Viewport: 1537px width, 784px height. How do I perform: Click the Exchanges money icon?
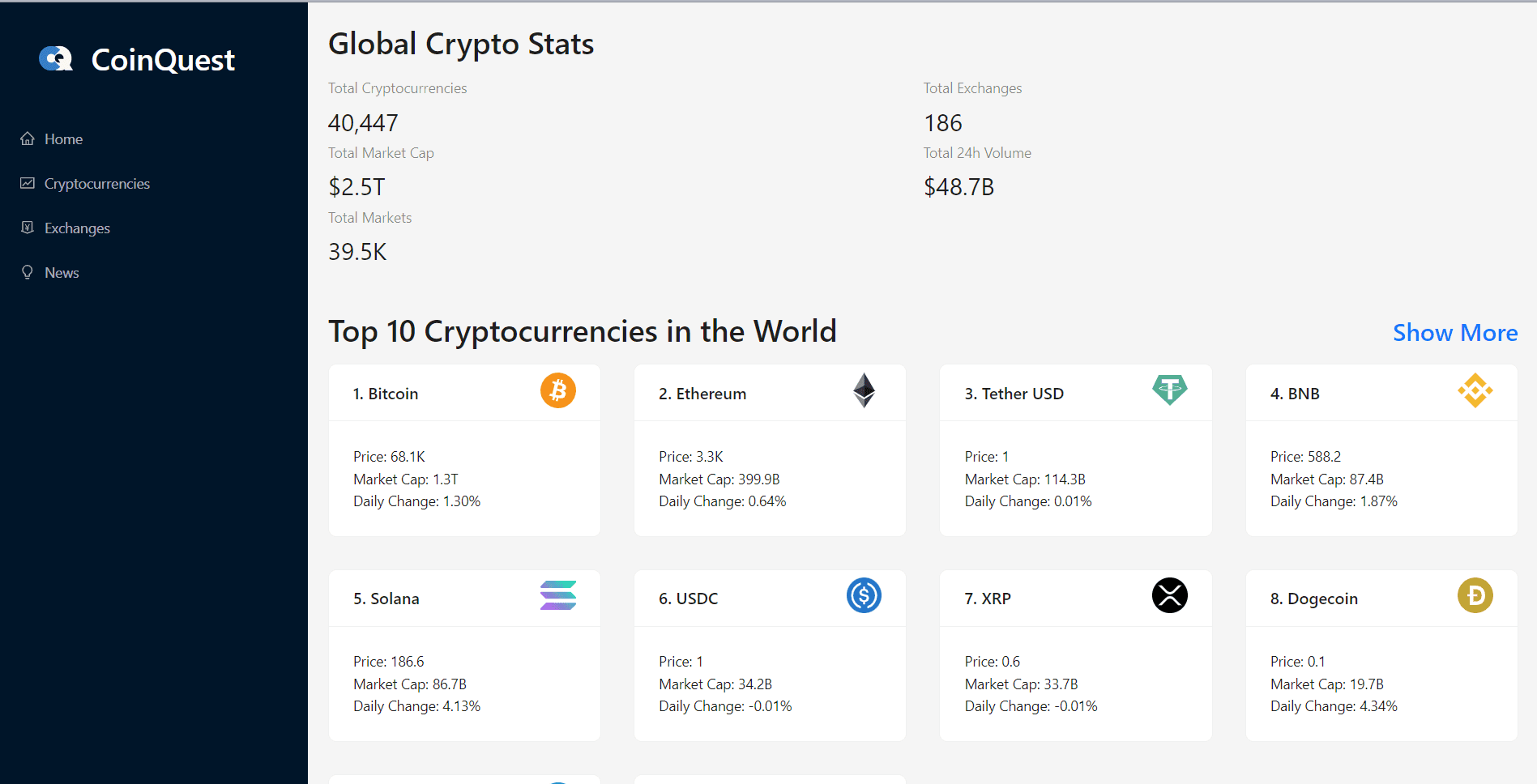28,228
